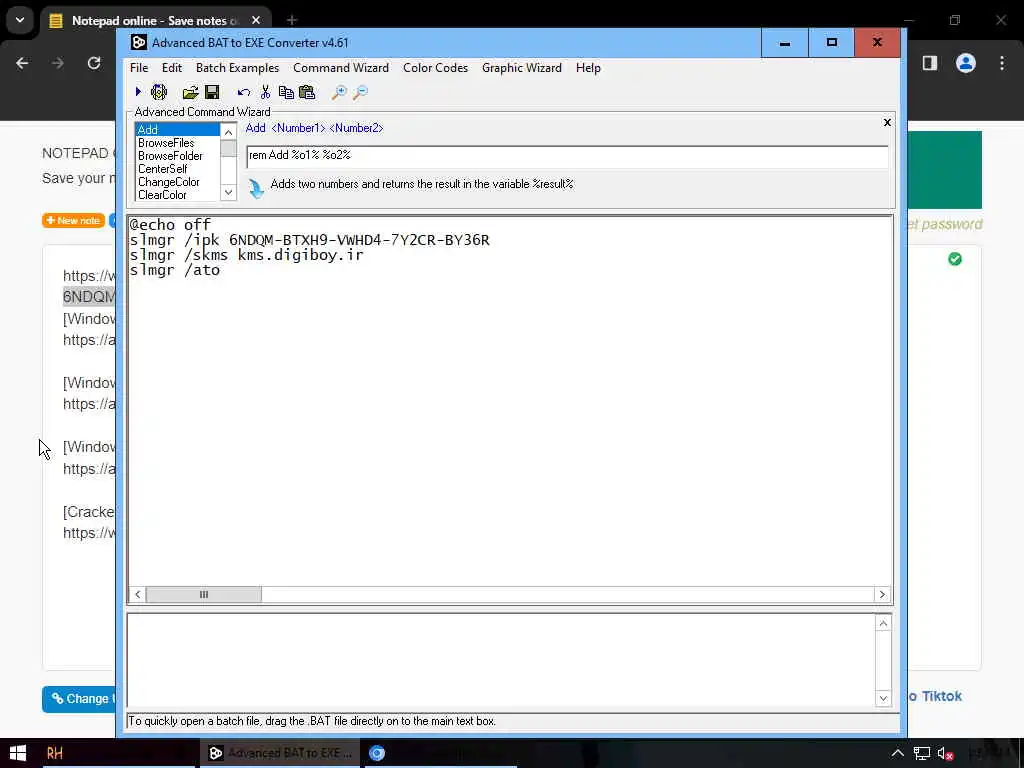
Task: Click editor horizontal scrollbar left arrow
Action: (137, 594)
